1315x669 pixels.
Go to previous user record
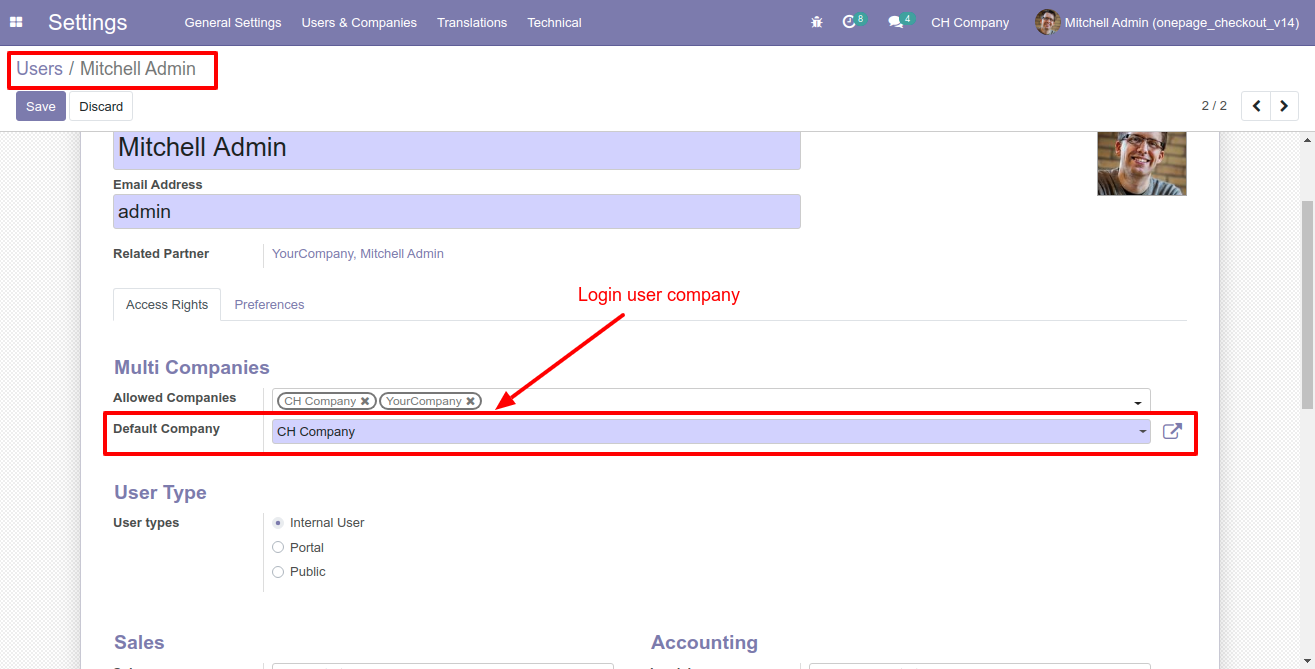coord(1256,106)
